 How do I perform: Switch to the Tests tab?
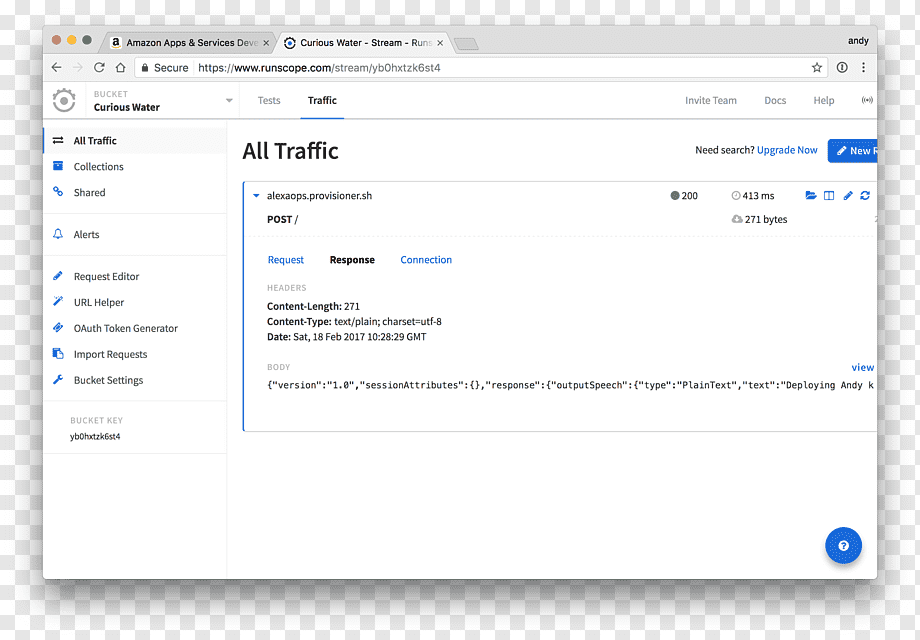(x=269, y=100)
